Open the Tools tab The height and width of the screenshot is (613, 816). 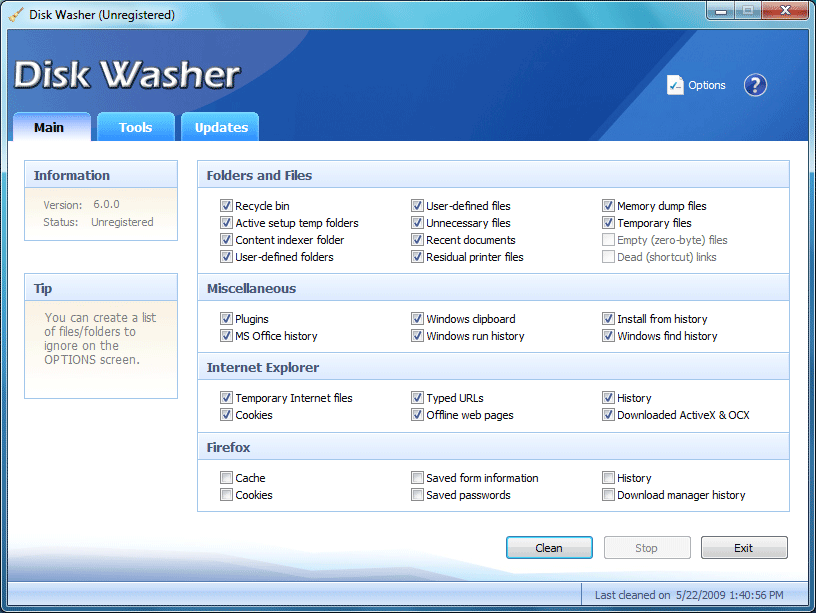tap(135, 127)
